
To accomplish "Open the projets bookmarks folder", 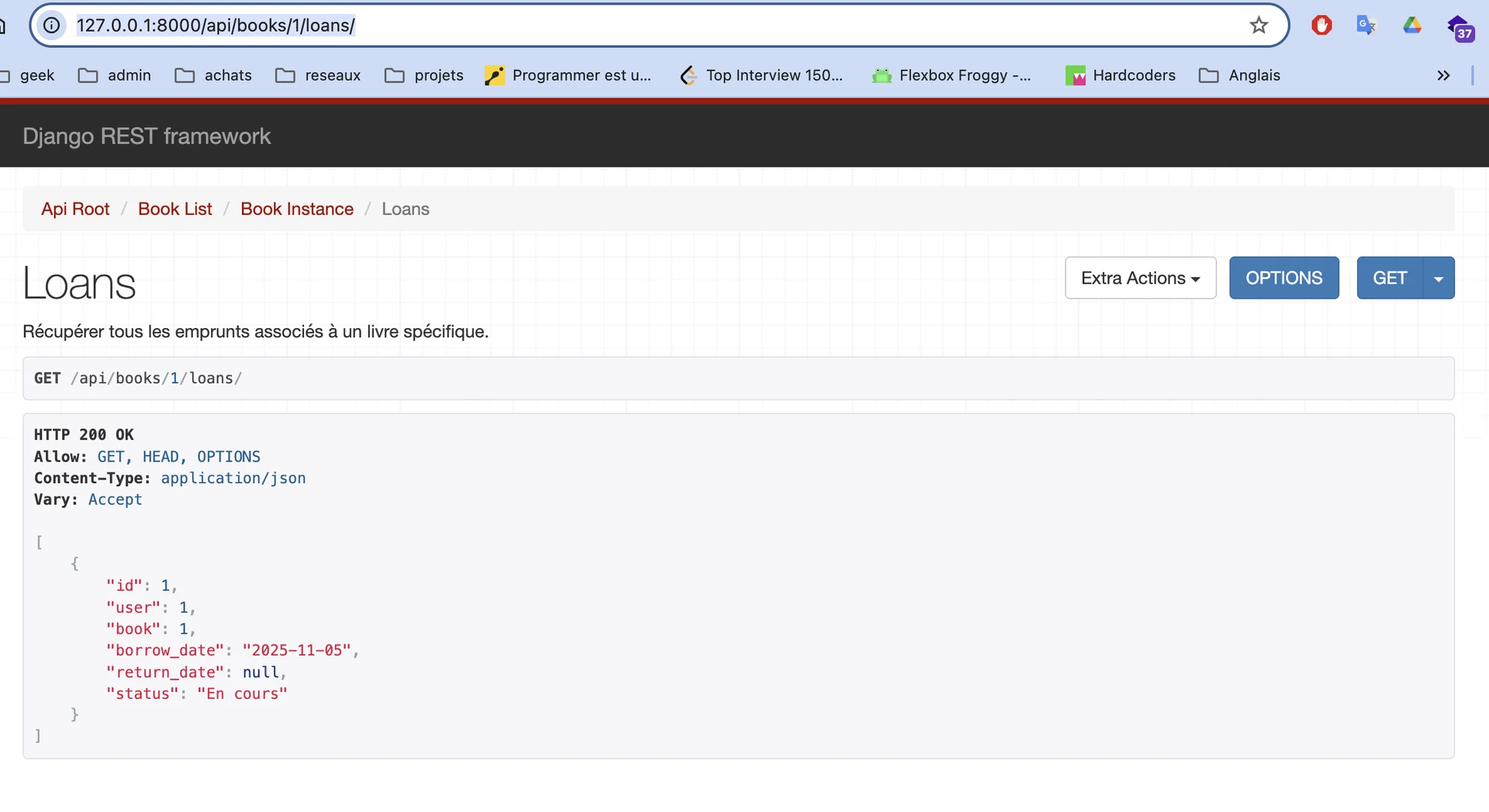I will pyautogui.click(x=424, y=75).
